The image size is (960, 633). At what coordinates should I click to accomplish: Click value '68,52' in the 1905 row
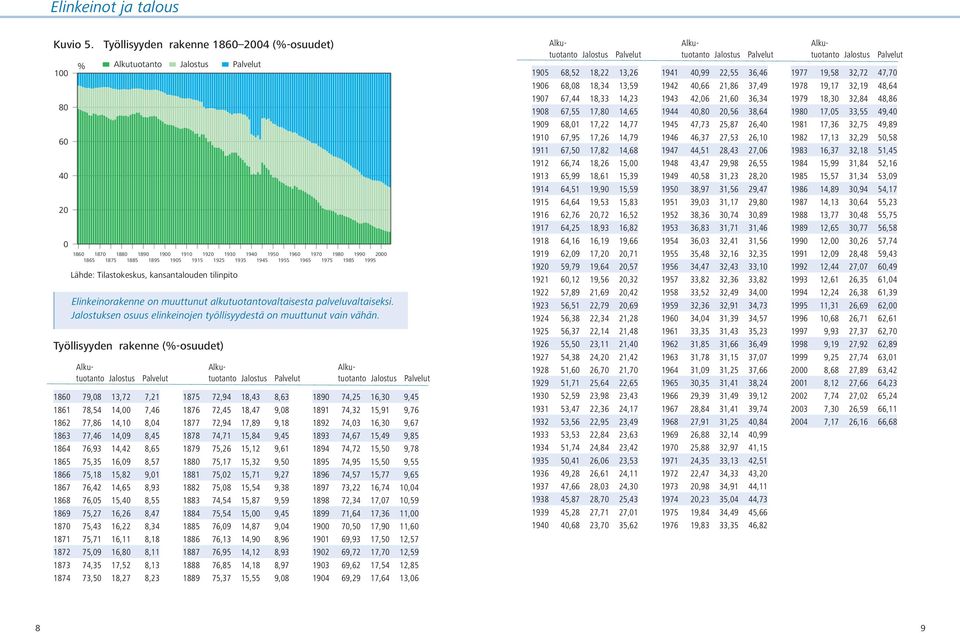pos(570,73)
